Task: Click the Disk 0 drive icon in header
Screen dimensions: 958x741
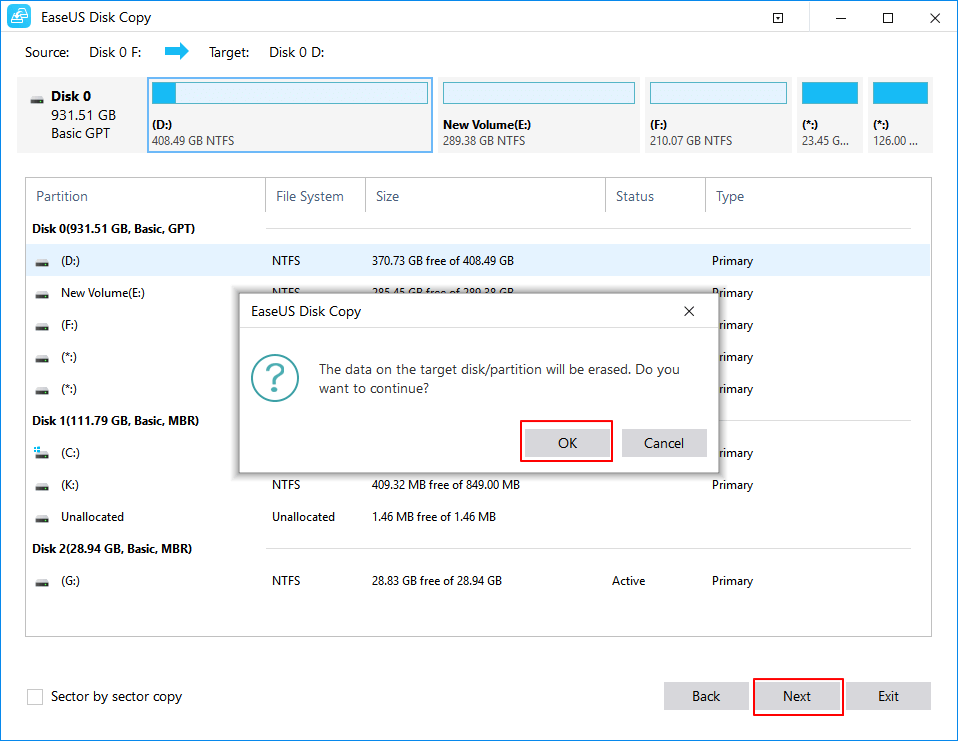Action: pos(37,99)
